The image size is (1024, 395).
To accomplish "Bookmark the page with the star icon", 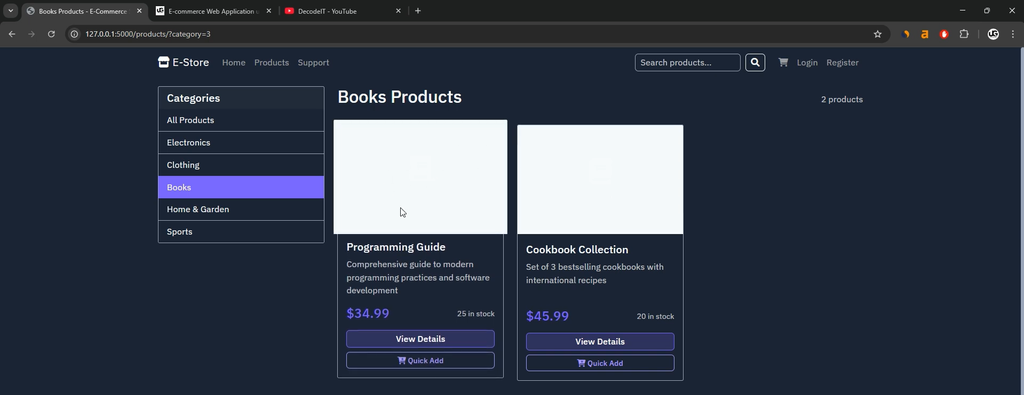I will (x=878, y=34).
